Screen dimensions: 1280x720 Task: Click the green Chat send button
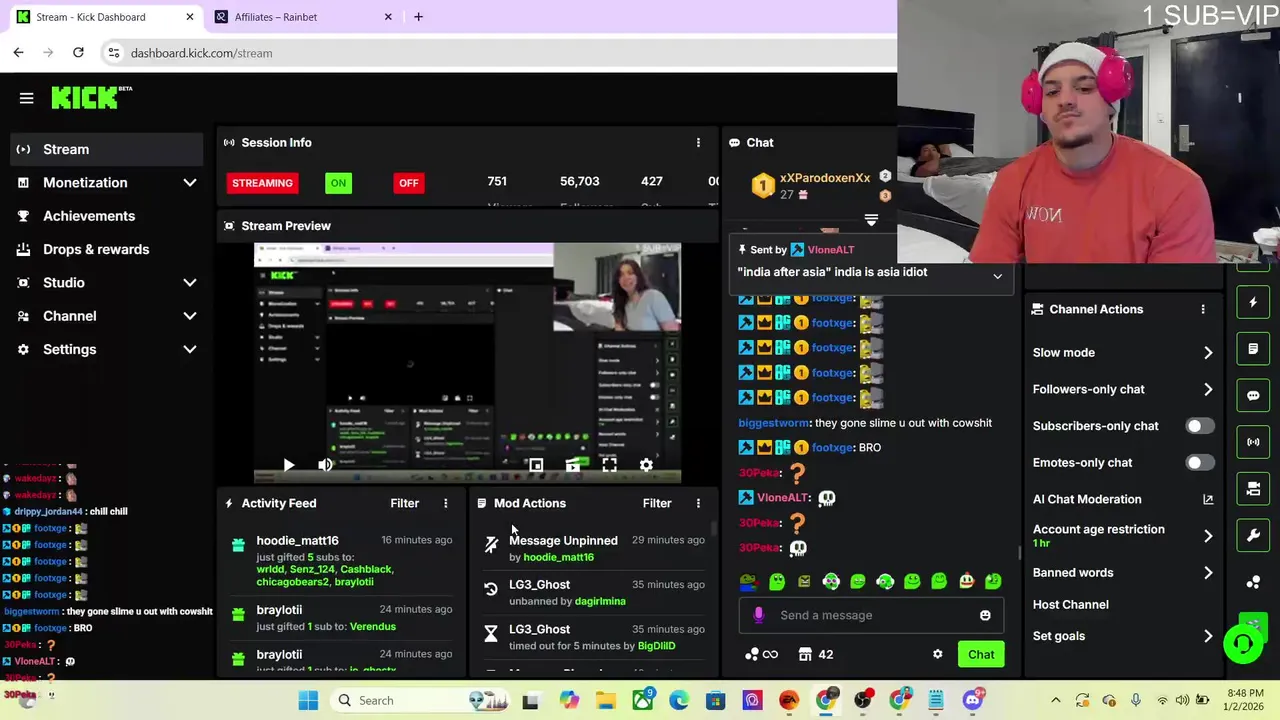pyautogui.click(x=981, y=655)
